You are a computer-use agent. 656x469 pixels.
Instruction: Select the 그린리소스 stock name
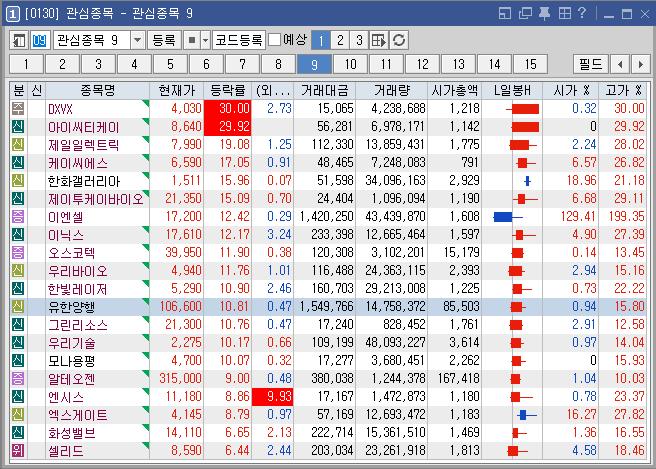tap(78, 325)
